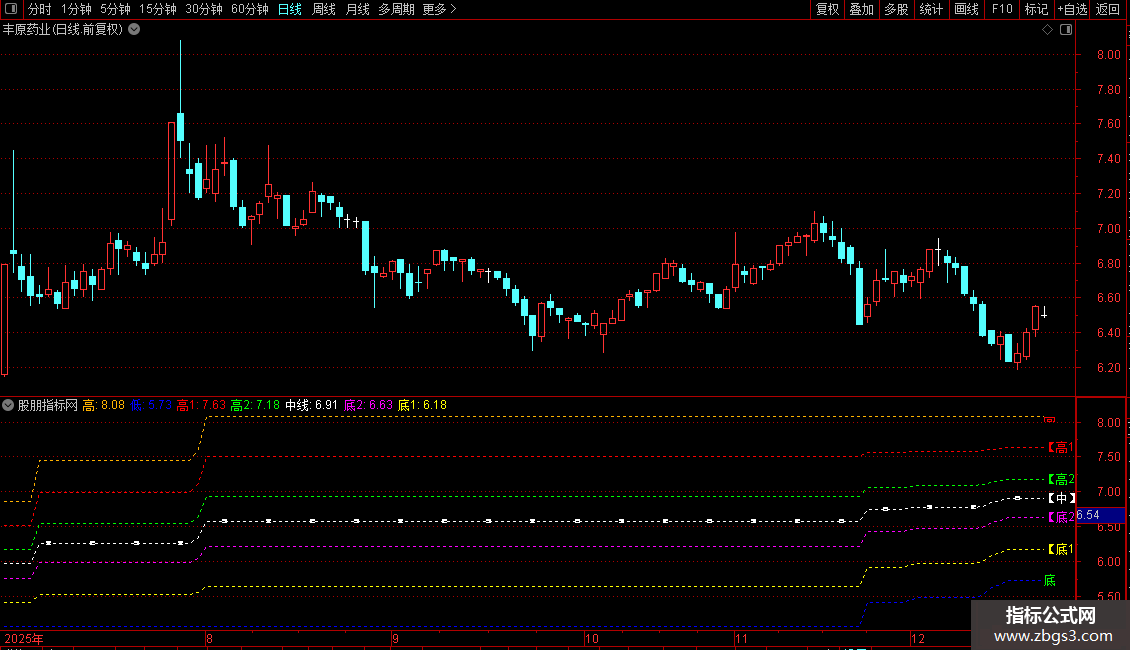Add stock via +自选 button
This screenshot has width=1130, height=650.
(x=1072, y=9)
